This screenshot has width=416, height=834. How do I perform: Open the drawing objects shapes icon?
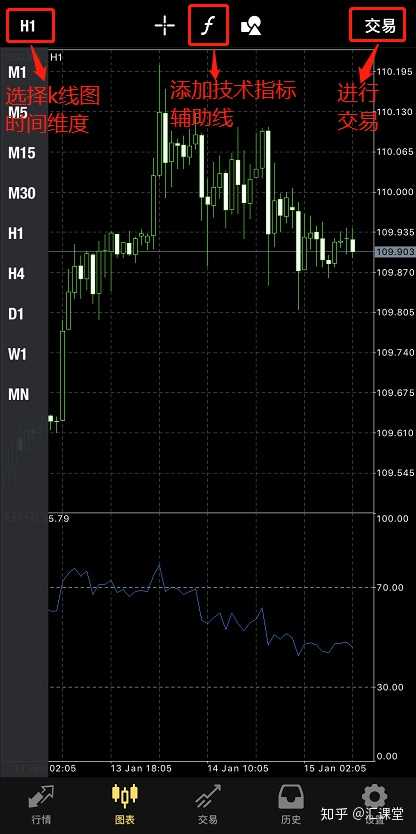coord(251,26)
